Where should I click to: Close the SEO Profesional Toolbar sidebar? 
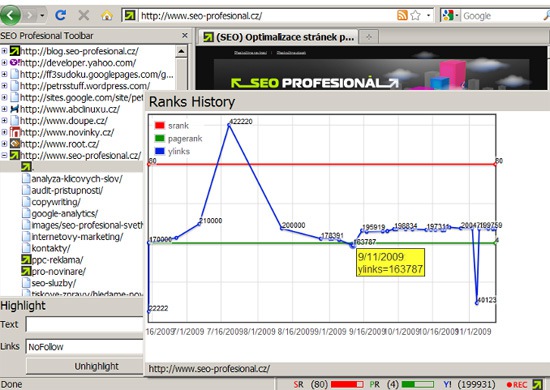pos(185,35)
